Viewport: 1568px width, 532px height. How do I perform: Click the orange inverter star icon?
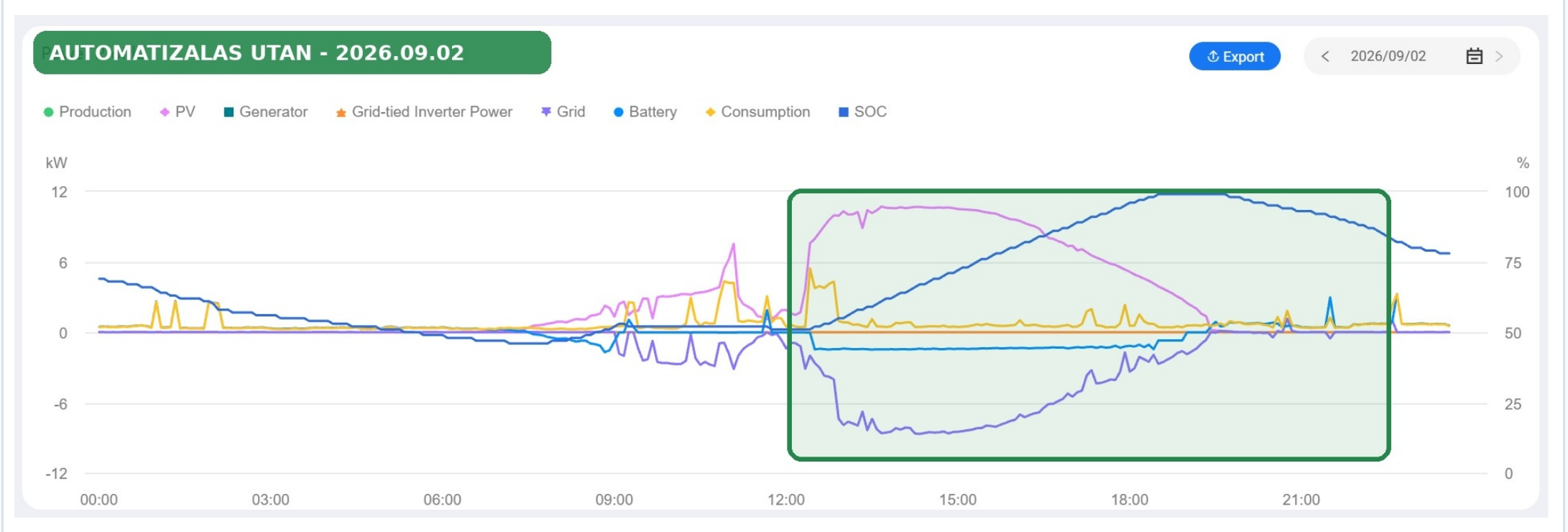point(341,113)
